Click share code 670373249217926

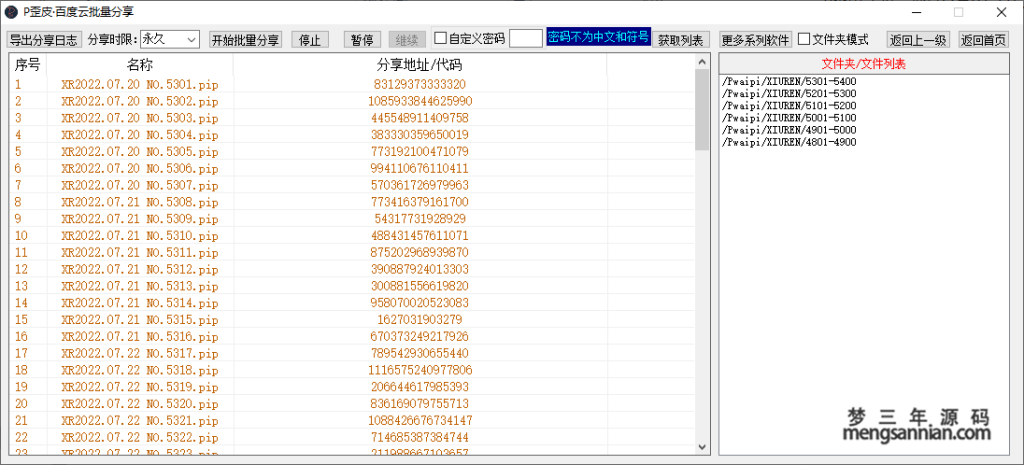420,336
